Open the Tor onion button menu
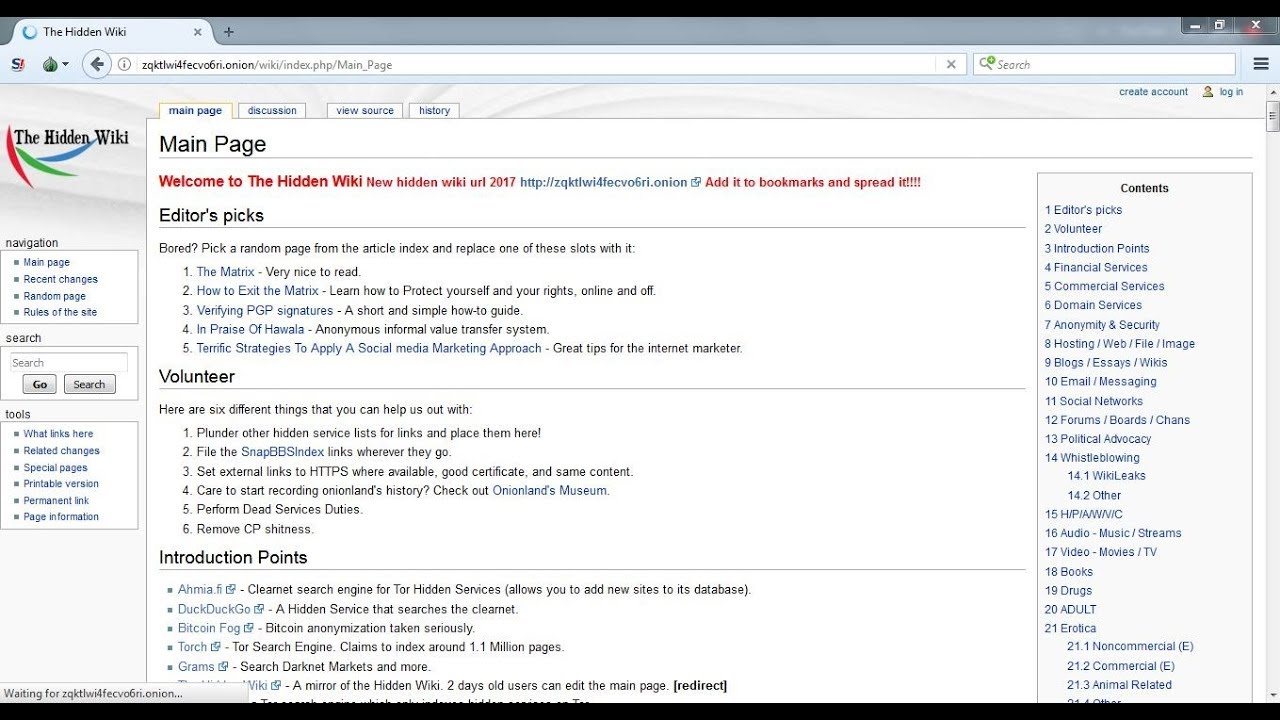 (54, 64)
